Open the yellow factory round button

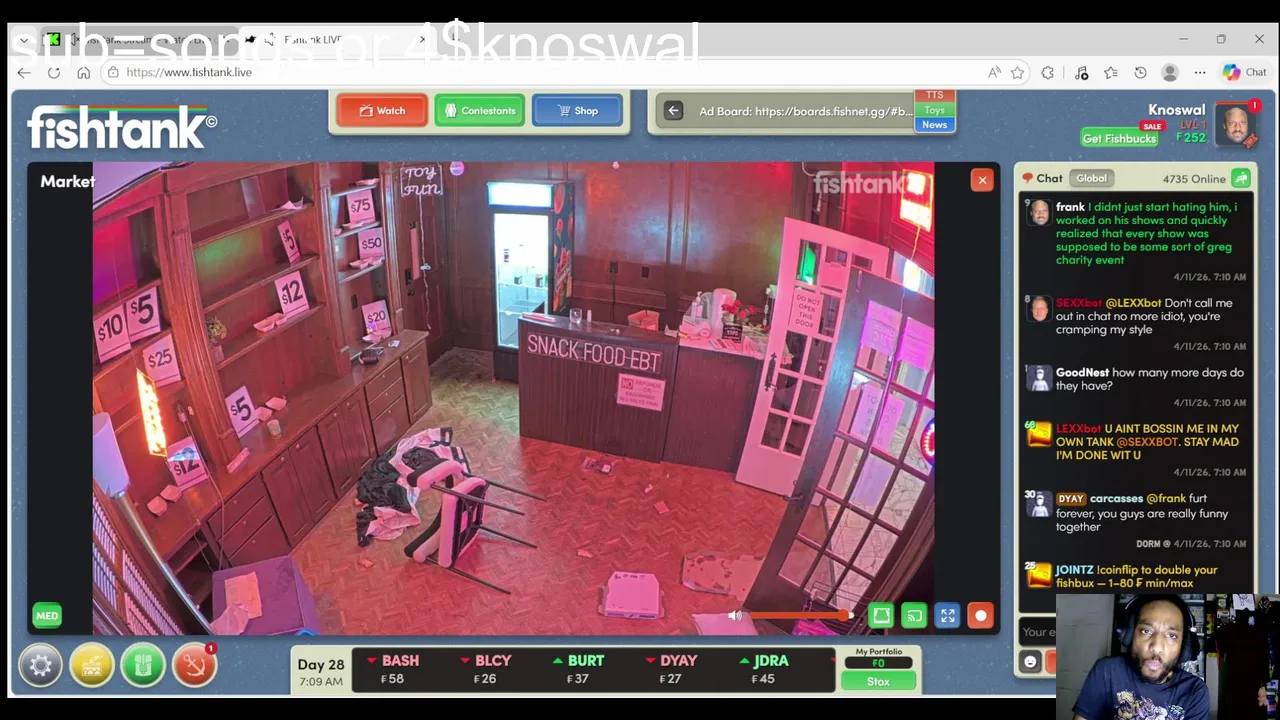pos(91,665)
